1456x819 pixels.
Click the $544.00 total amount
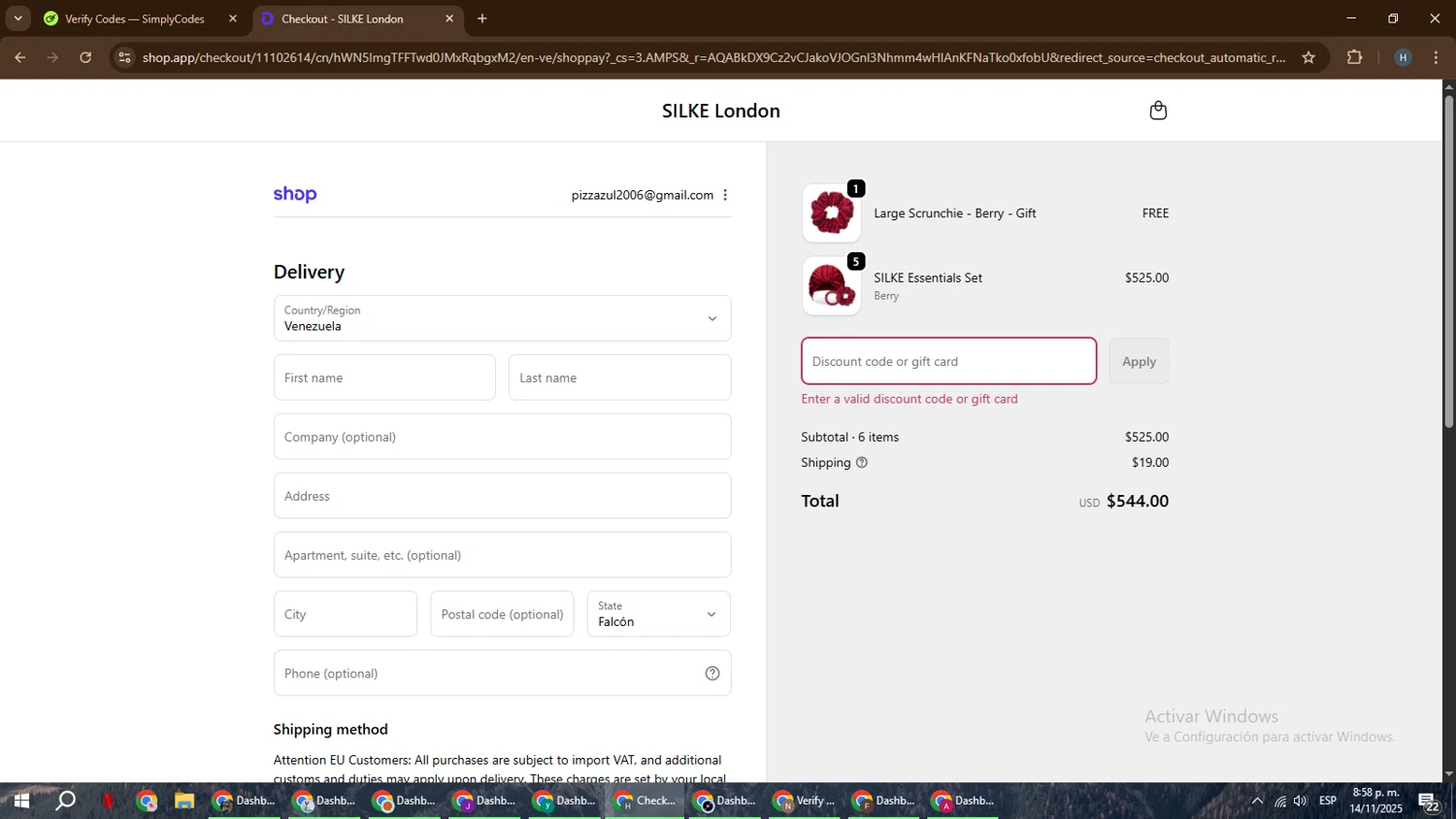(x=1138, y=501)
